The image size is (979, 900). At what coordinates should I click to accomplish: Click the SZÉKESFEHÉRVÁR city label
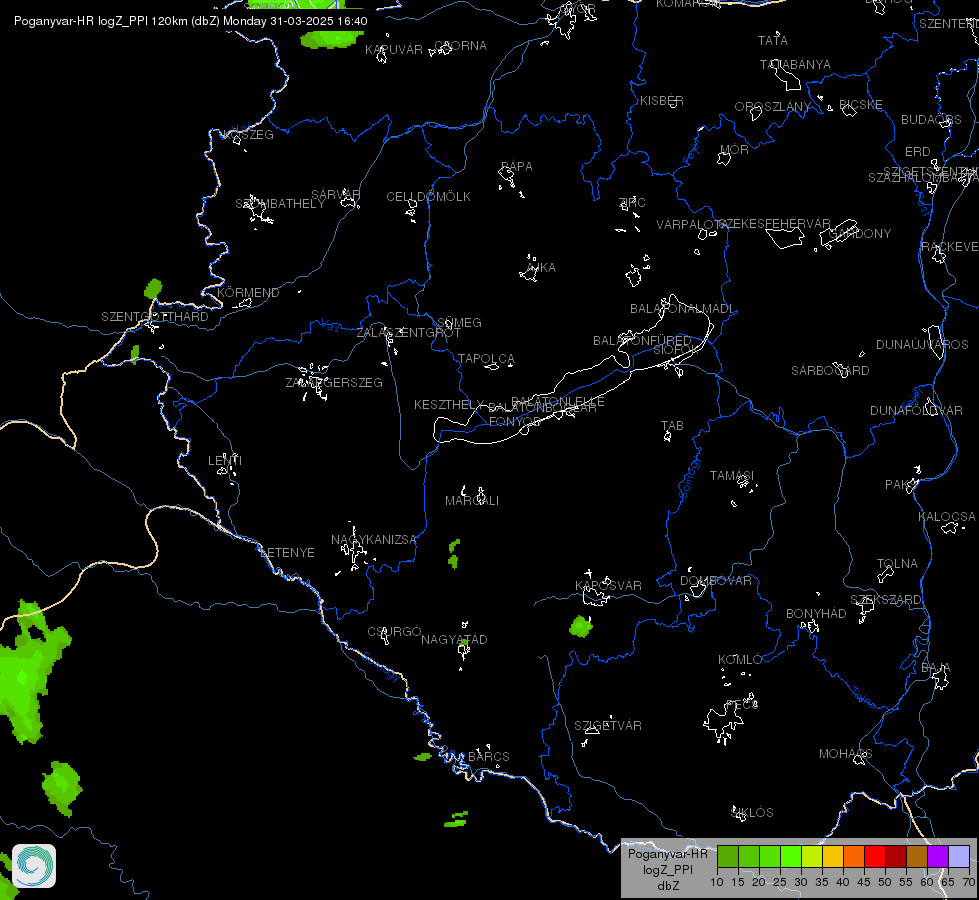pos(774,224)
